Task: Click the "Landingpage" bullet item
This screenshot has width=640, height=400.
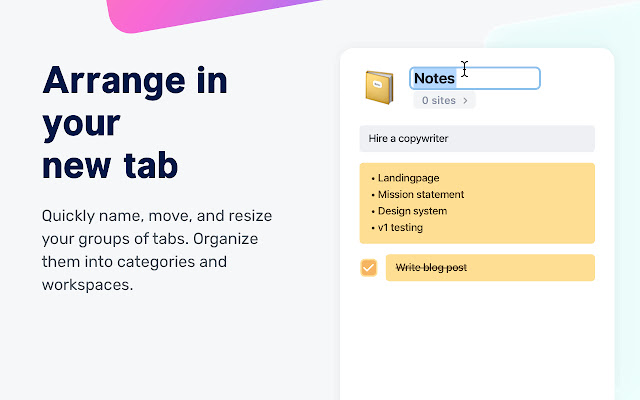Action: [404, 178]
